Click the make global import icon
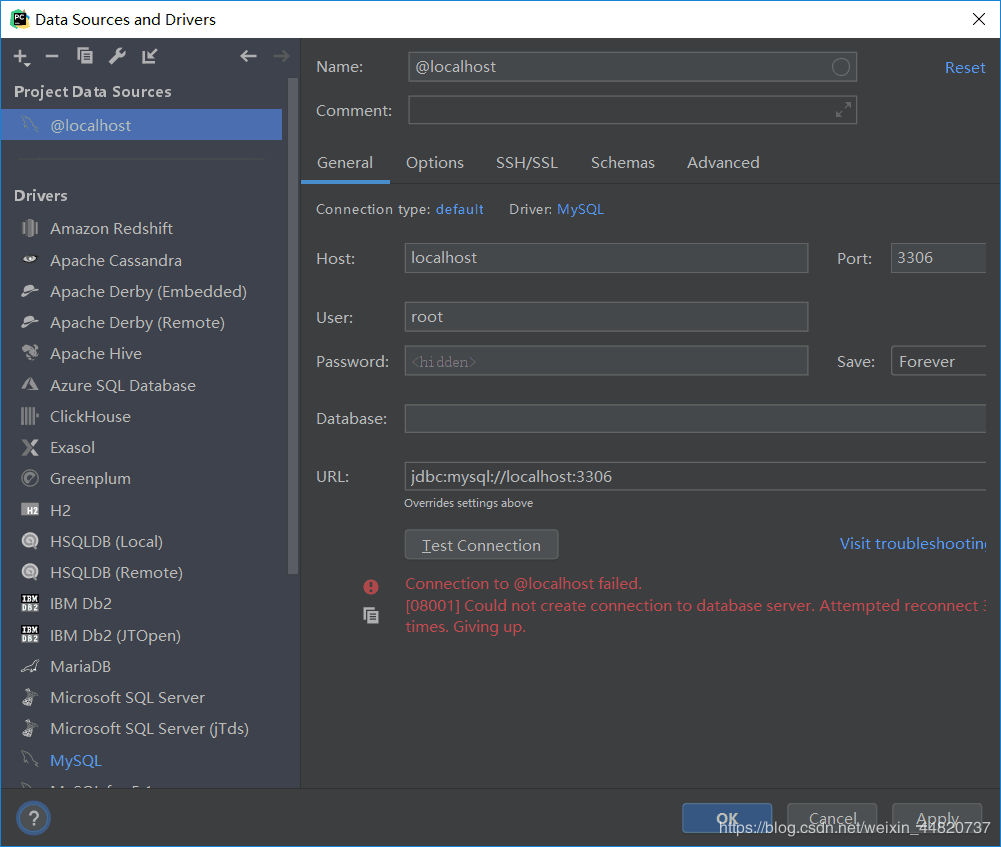The image size is (1001, 847). coord(149,56)
